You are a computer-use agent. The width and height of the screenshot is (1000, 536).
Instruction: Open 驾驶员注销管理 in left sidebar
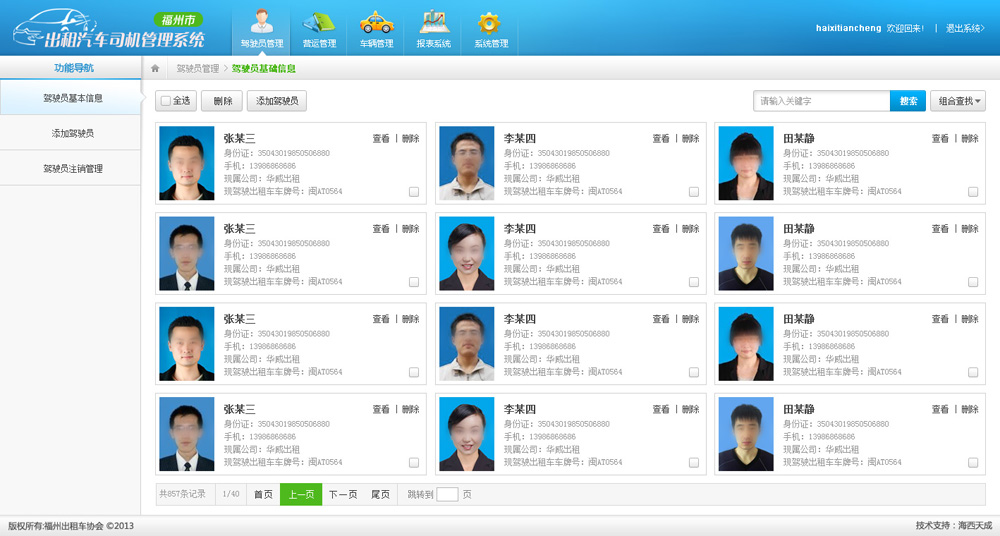pyautogui.click(x=72, y=169)
